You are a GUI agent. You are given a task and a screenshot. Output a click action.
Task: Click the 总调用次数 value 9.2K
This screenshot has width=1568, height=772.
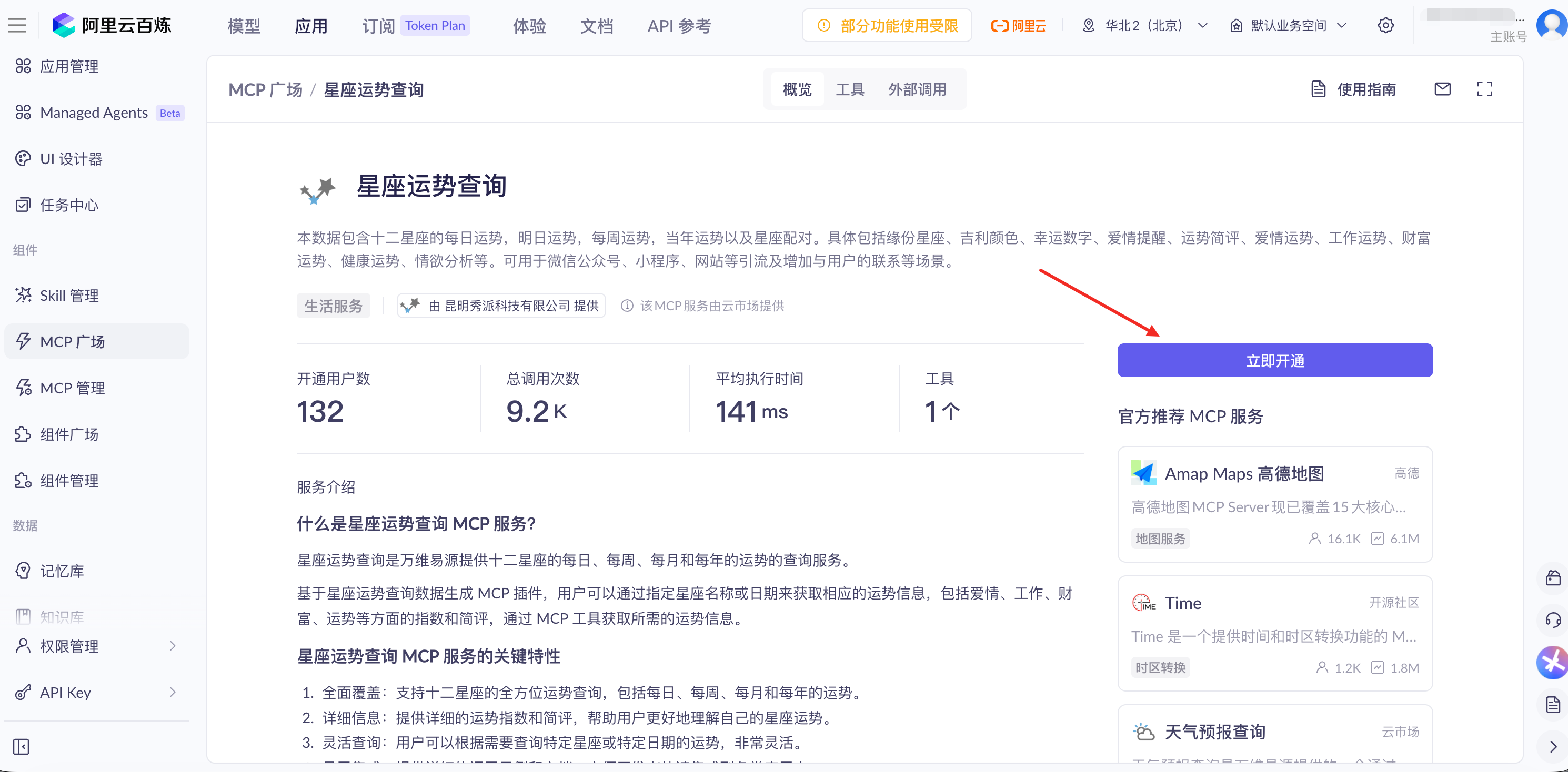click(536, 411)
